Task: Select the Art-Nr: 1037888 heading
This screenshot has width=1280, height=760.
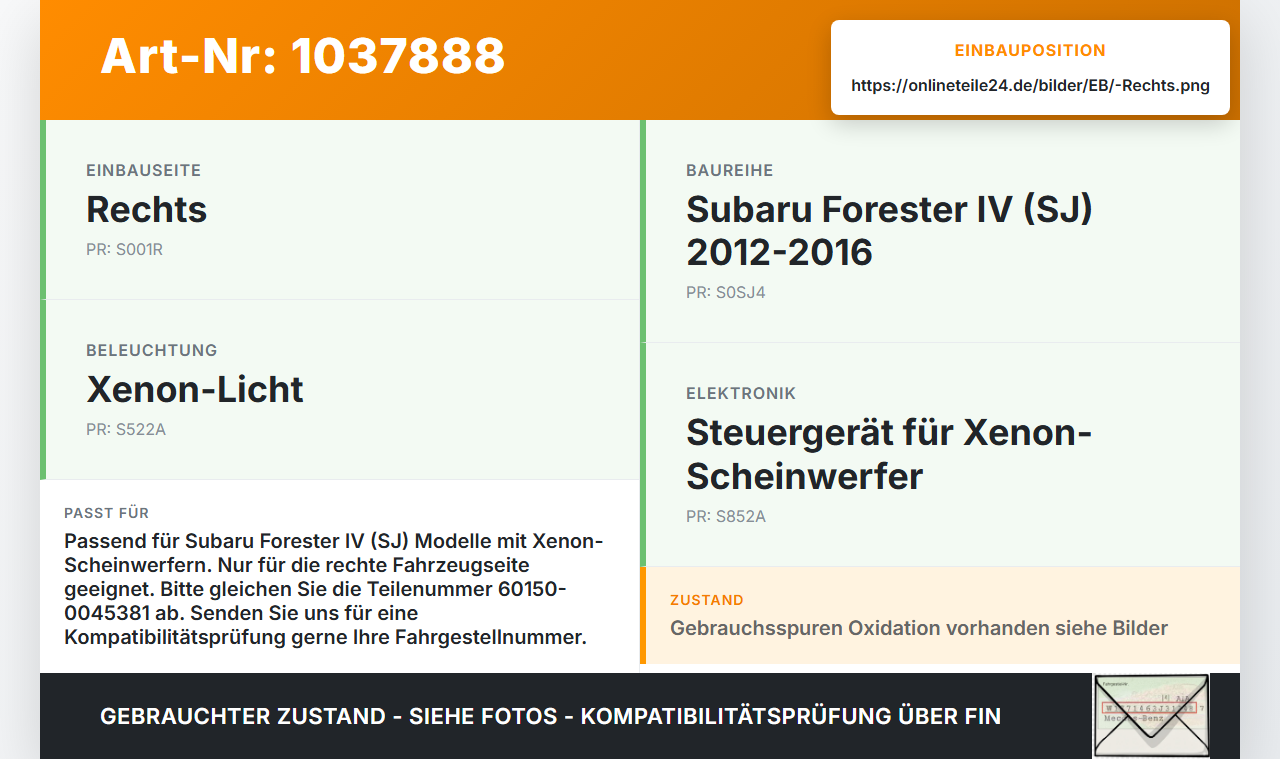Action: [303, 56]
